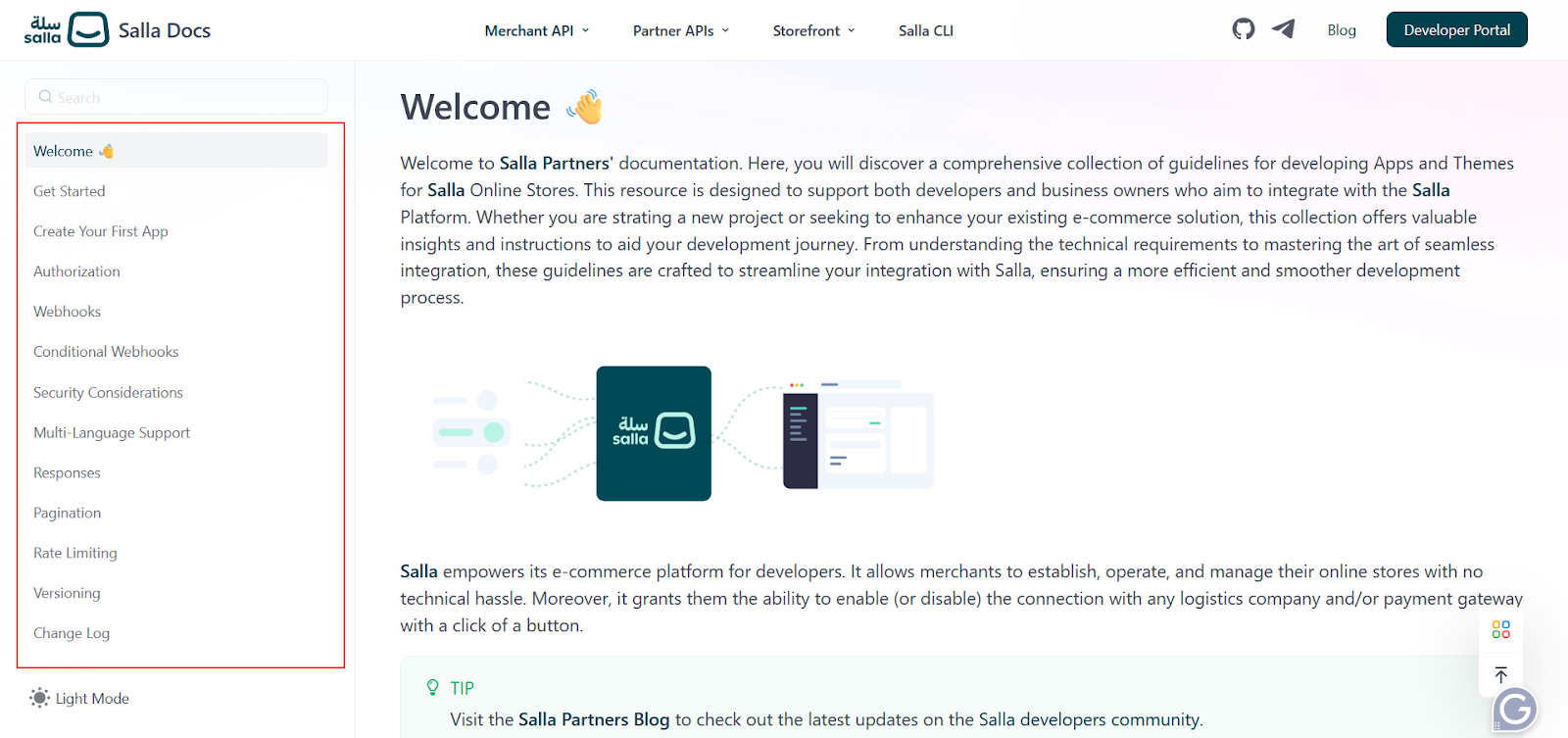Open the Telegram channel icon
This screenshot has height=738, width=1568.
tap(1284, 29)
